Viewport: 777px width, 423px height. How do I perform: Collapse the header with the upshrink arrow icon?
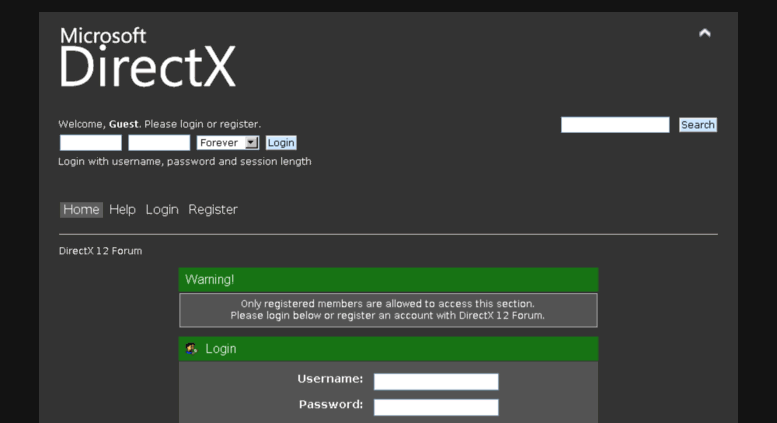[x=705, y=33]
